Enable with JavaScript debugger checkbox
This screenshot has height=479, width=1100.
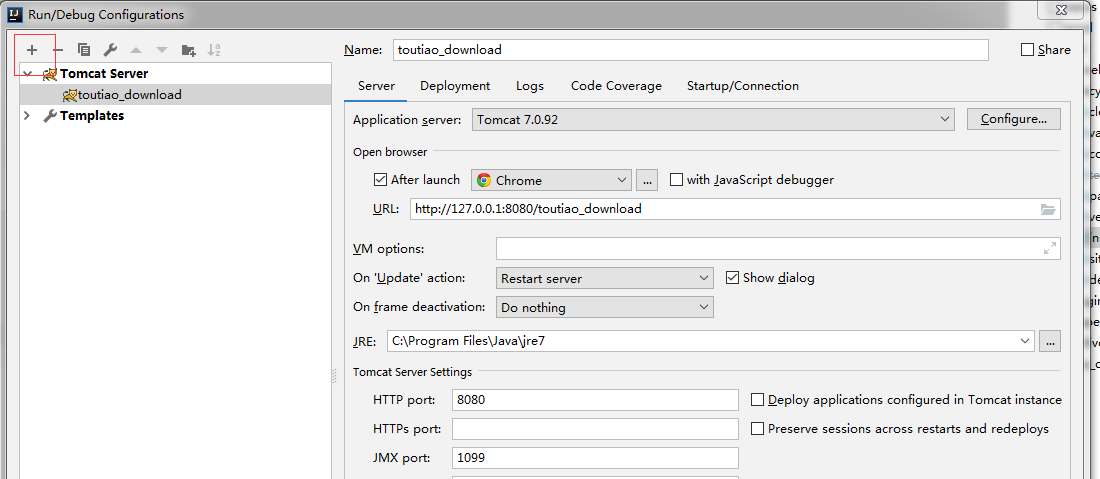tap(677, 180)
